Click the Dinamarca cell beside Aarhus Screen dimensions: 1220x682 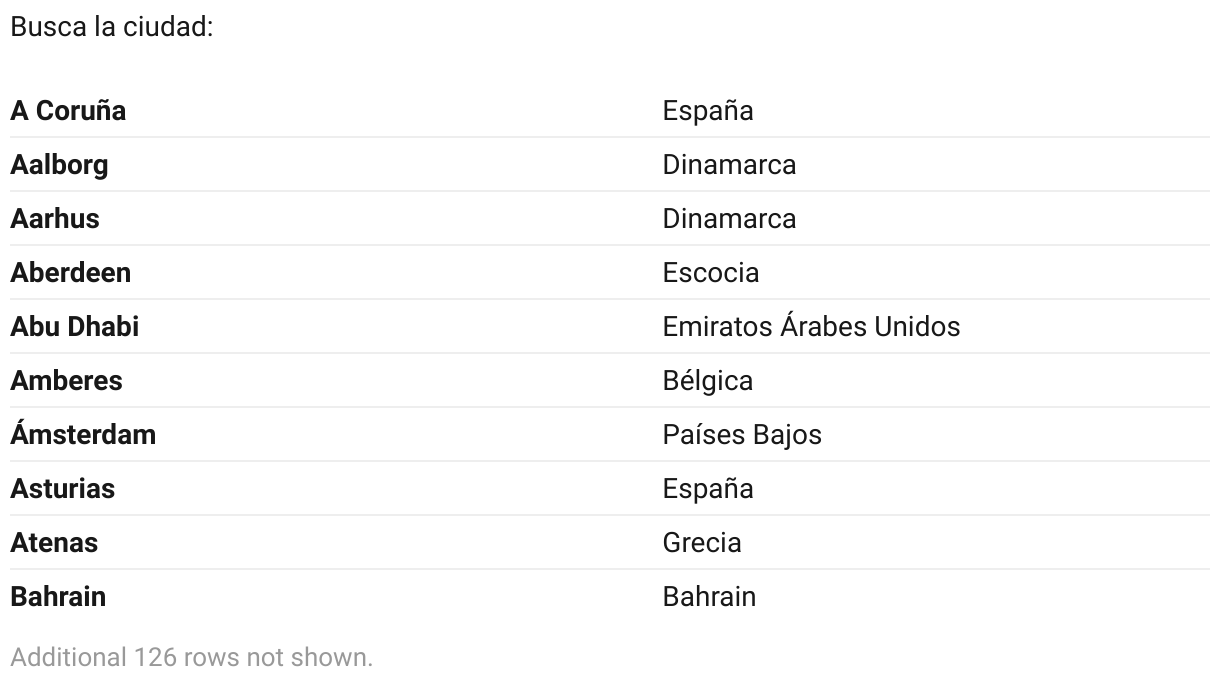point(729,218)
